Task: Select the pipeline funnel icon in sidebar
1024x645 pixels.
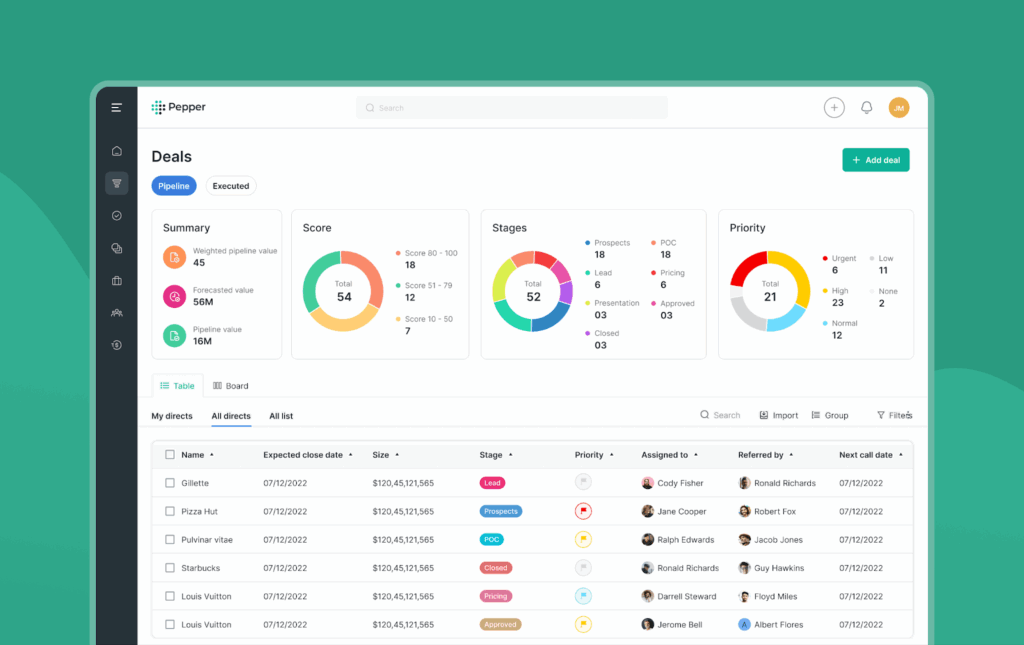Action: [x=117, y=182]
